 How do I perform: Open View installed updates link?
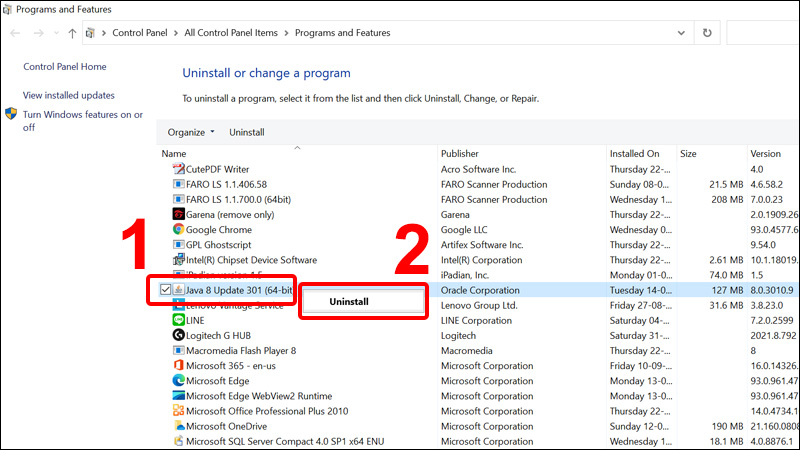(x=68, y=95)
